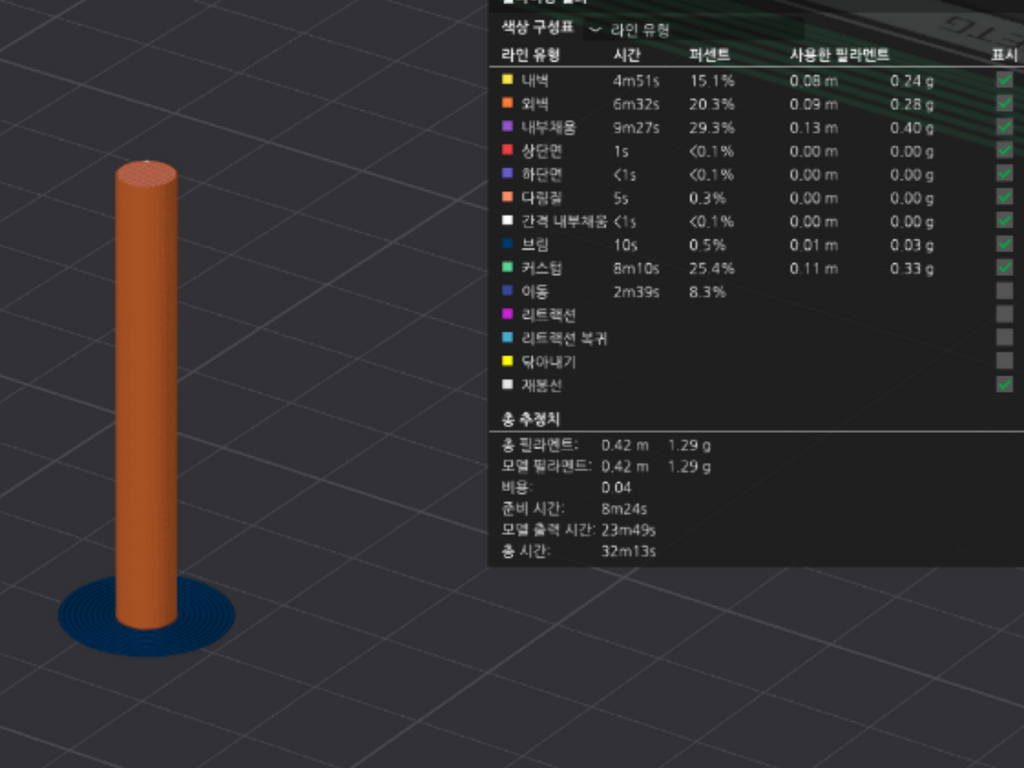Screen dimensions: 1024x768
Task: Click the 하단면 color swatch
Action: (507, 174)
